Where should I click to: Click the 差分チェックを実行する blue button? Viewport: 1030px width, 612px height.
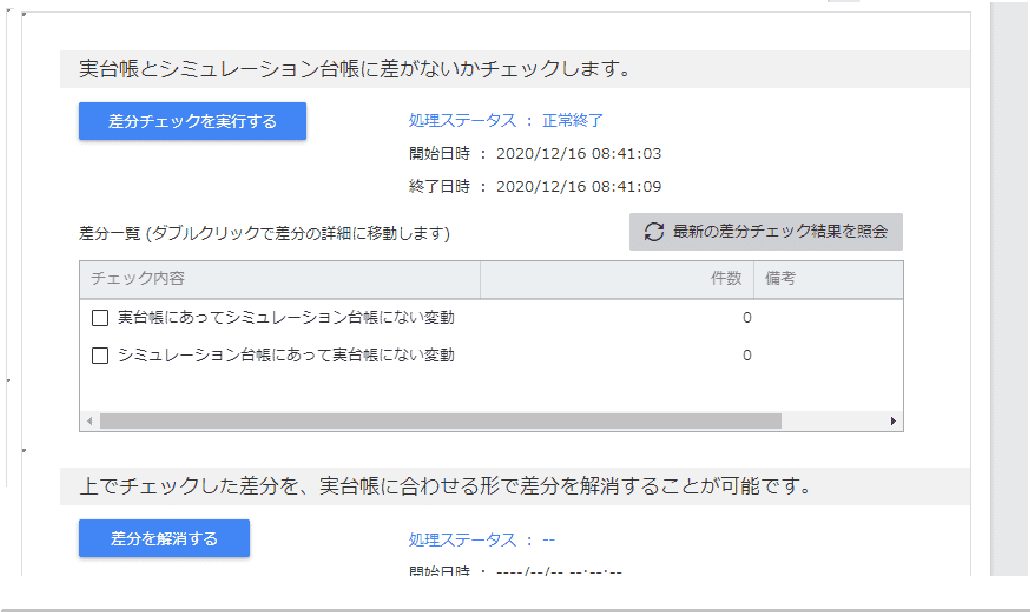point(192,121)
